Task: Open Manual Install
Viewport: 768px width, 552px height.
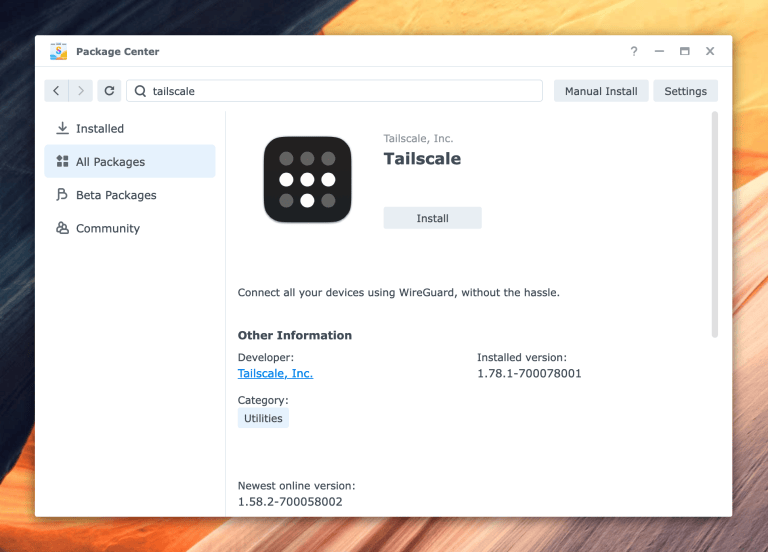Action: 601,91
